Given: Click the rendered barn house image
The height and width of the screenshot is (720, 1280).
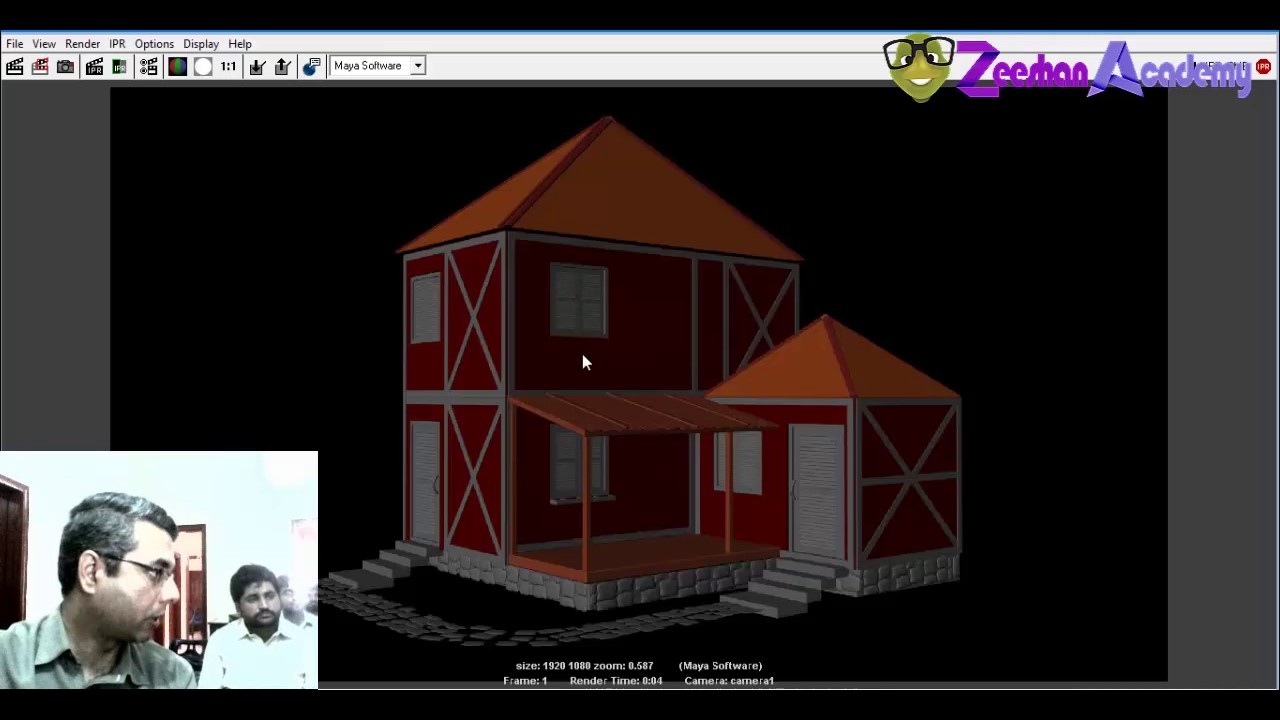Looking at the screenshot, I should pos(638,385).
